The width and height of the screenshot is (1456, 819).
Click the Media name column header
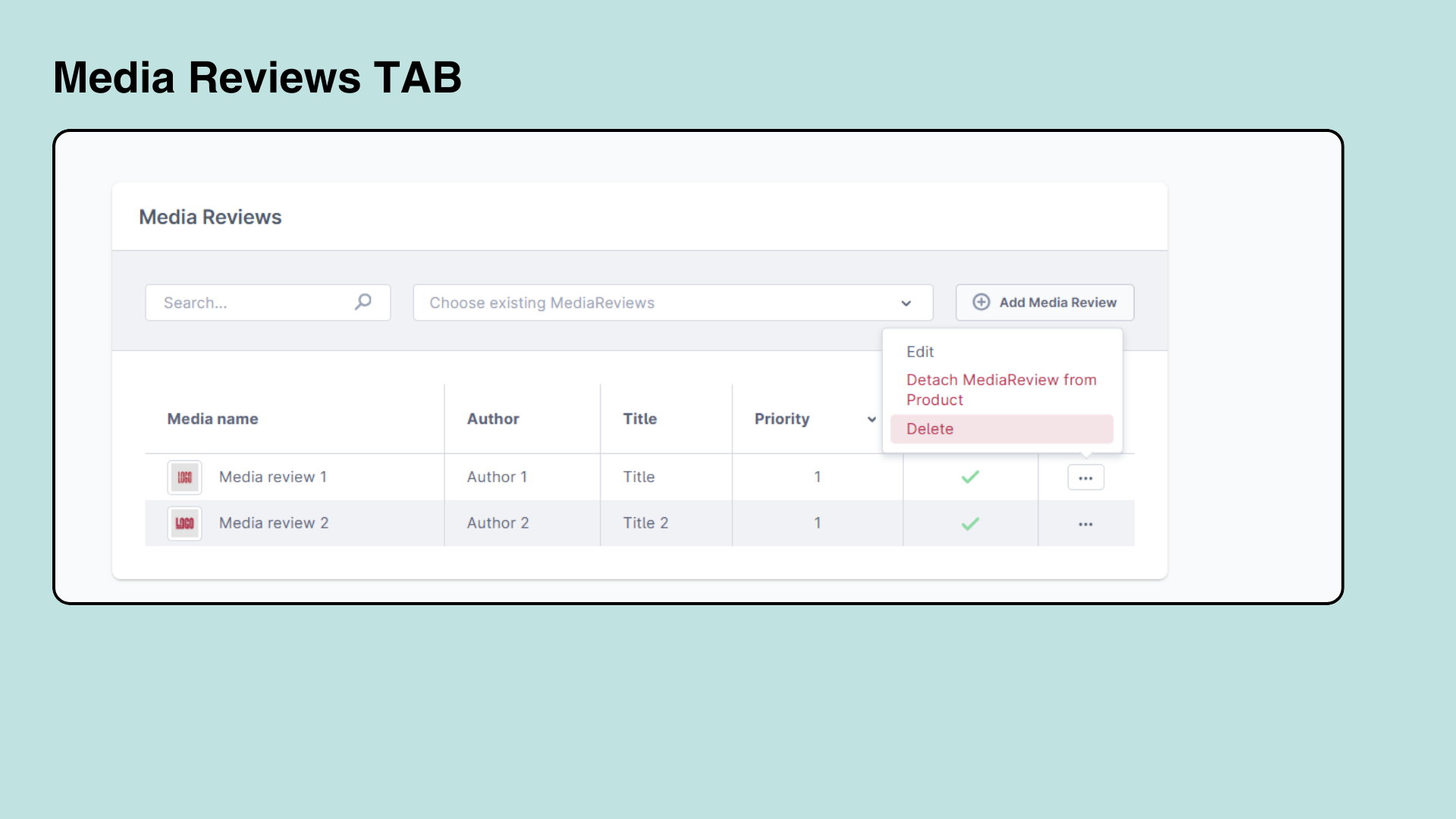click(x=212, y=419)
